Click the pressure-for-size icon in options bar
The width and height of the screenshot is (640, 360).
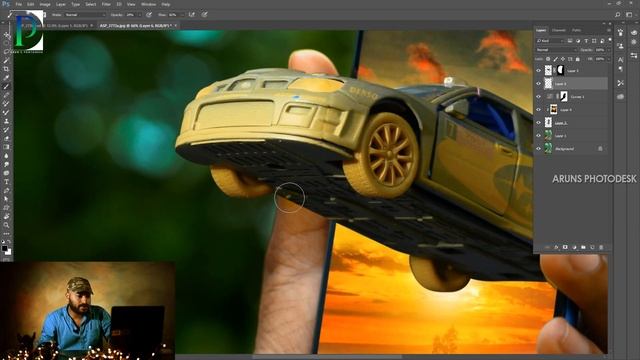click(204, 15)
